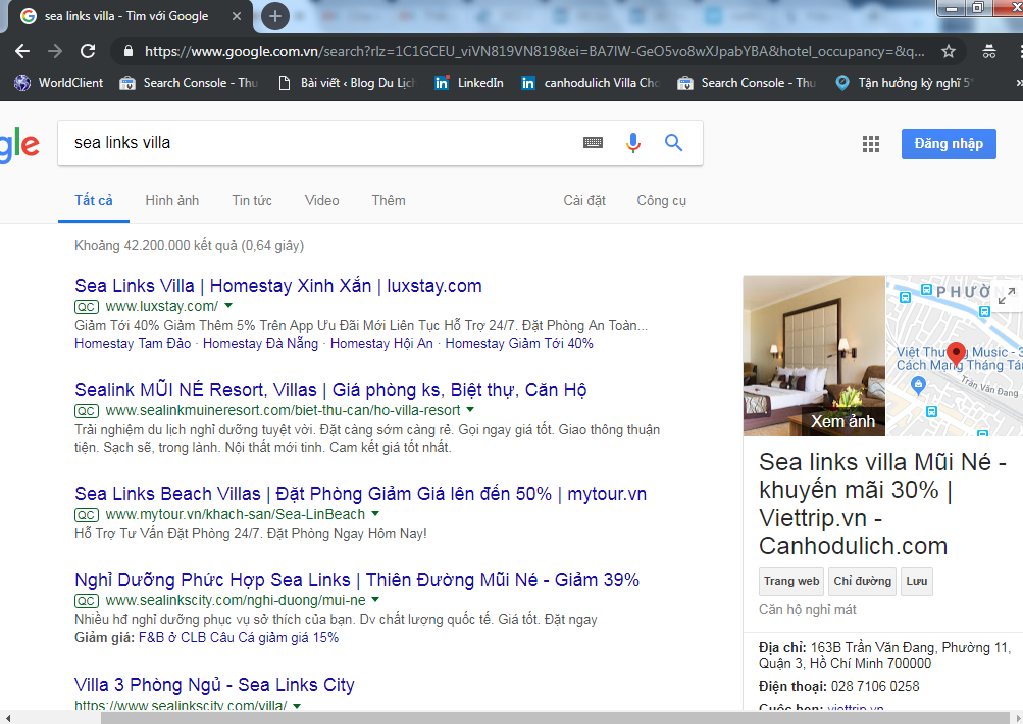The height and width of the screenshot is (724, 1023).
Task: Open the LinkedIn bookmark
Action: (x=469, y=83)
